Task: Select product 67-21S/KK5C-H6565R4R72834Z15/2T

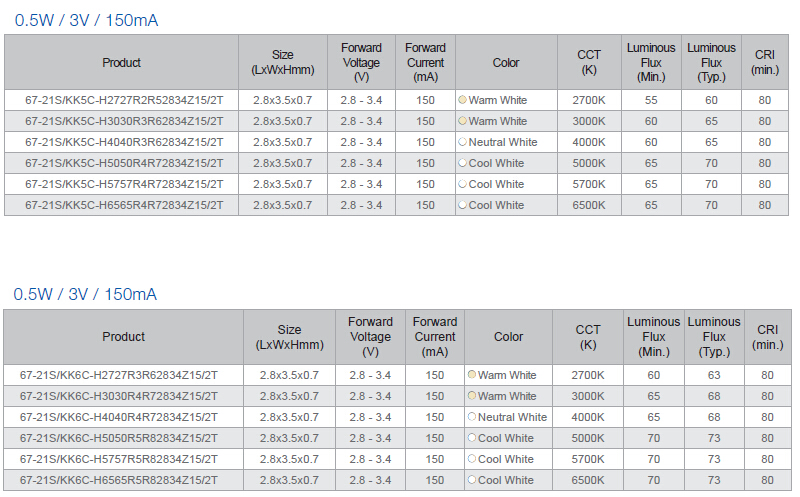Action: [124, 205]
